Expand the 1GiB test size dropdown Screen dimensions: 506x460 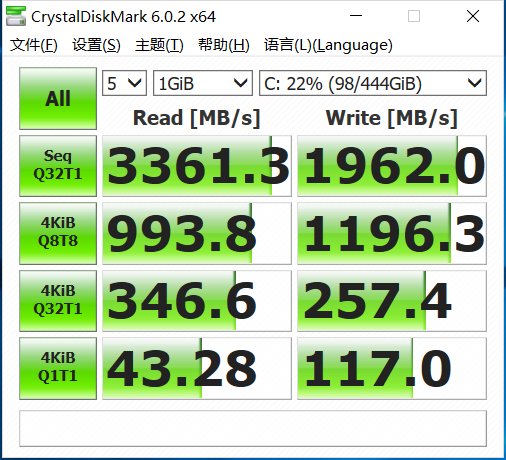[x=203, y=83]
